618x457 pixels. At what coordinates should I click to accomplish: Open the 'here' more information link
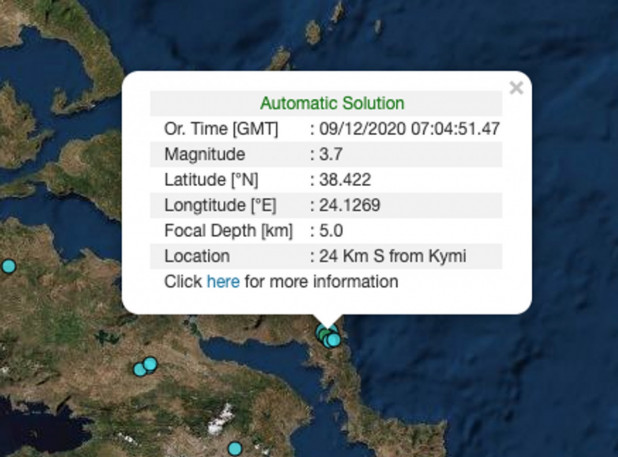(x=223, y=282)
